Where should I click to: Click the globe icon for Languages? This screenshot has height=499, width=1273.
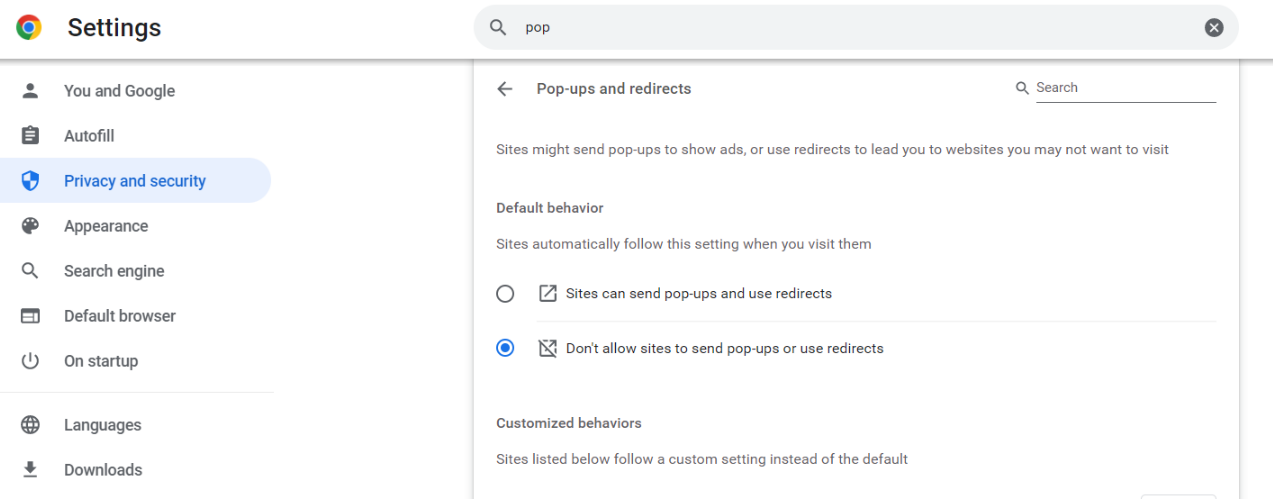[30, 425]
